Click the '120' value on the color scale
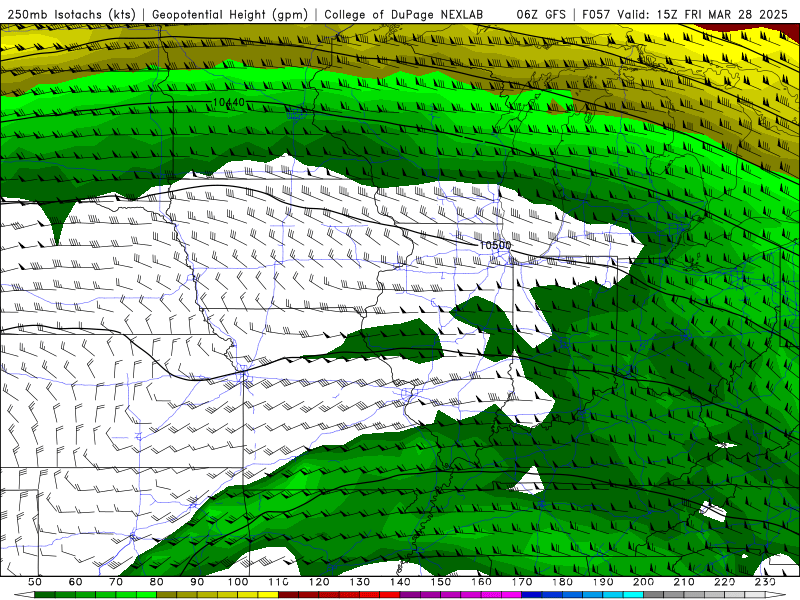Screen dimensions: 800x600 coord(319,582)
